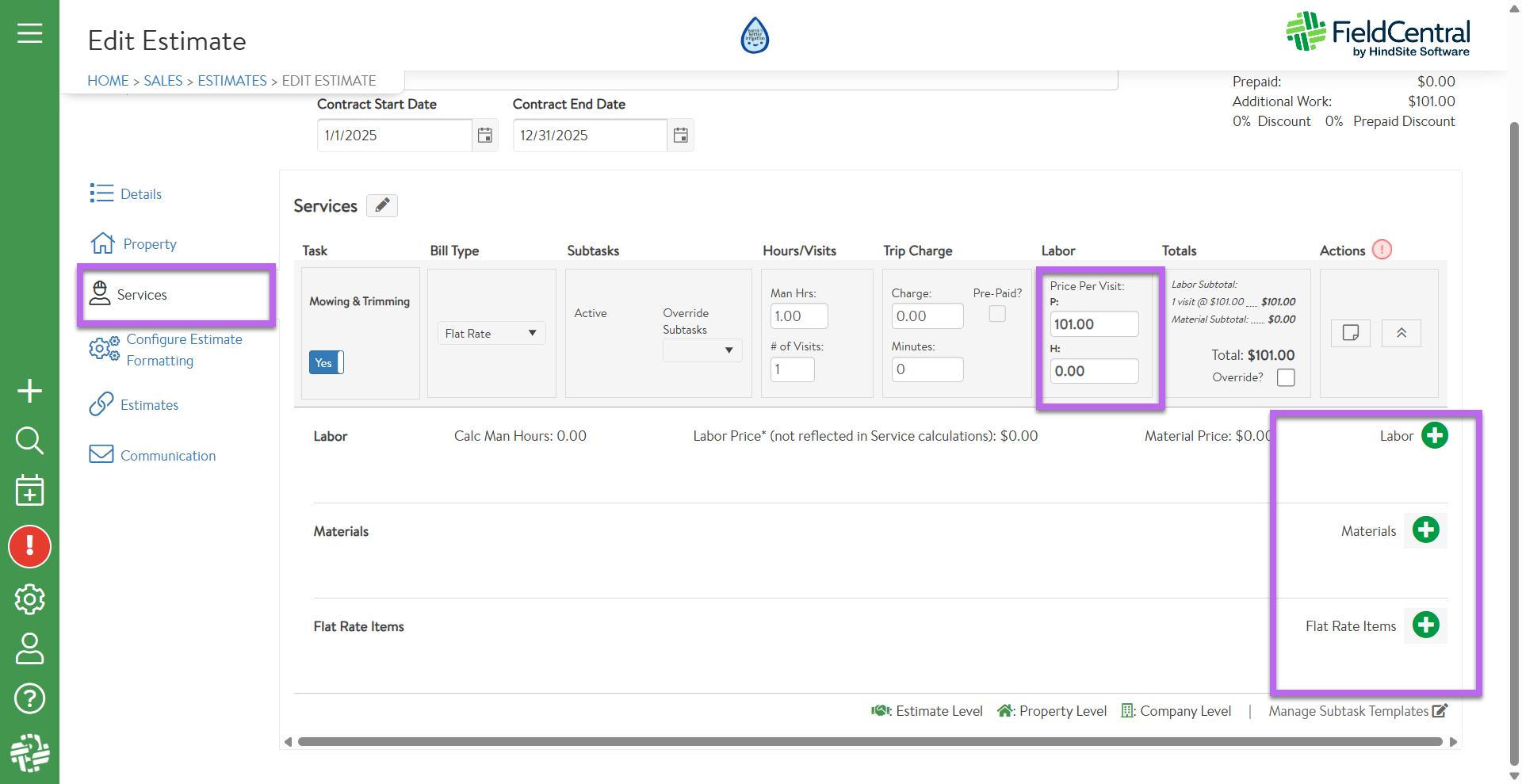Click the green plus icon to add Labor
This screenshot has height=784, width=1522.
(x=1434, y=435)
